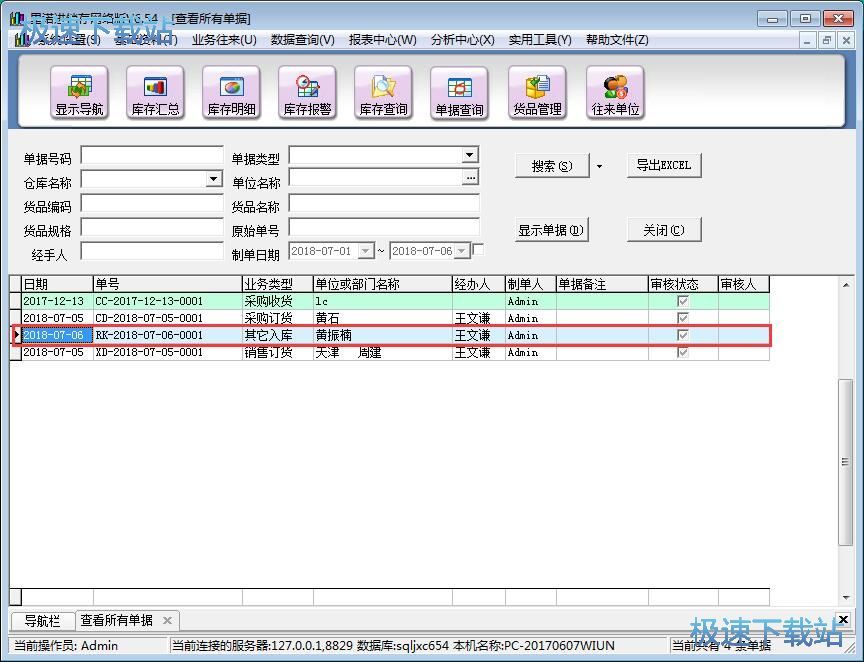The width and height of the screenshot is (864, 662).
Task: Click the 单据备注 column header
Action: (x=602, y=284)
